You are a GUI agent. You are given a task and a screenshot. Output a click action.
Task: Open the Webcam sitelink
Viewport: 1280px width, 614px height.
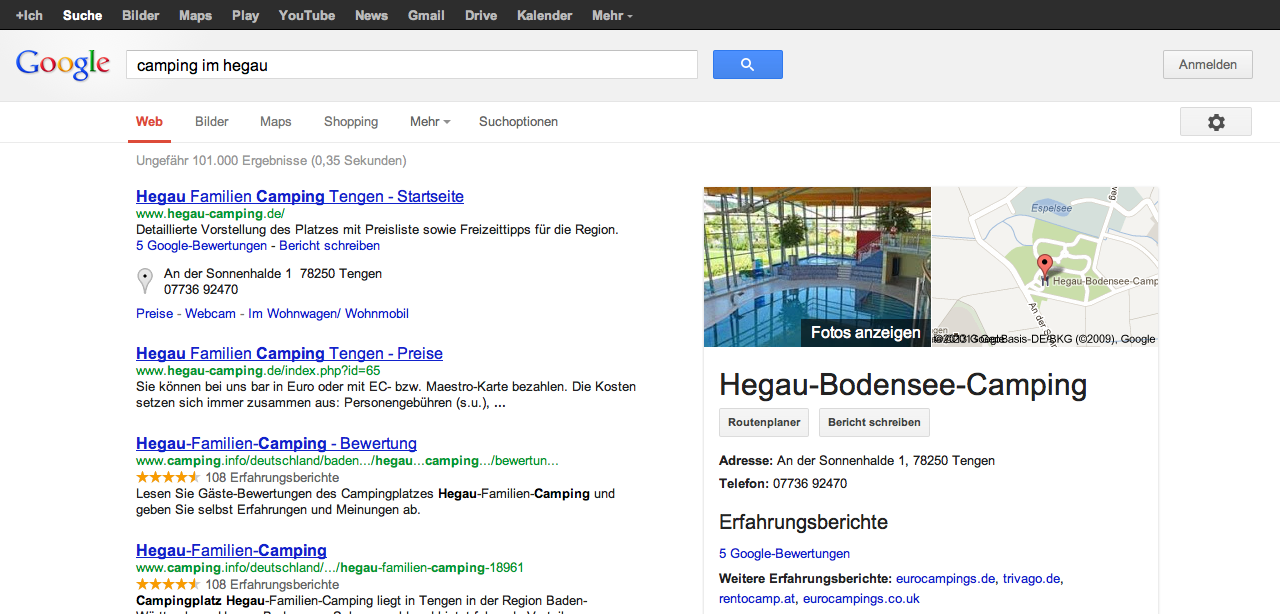pos(210,314)
